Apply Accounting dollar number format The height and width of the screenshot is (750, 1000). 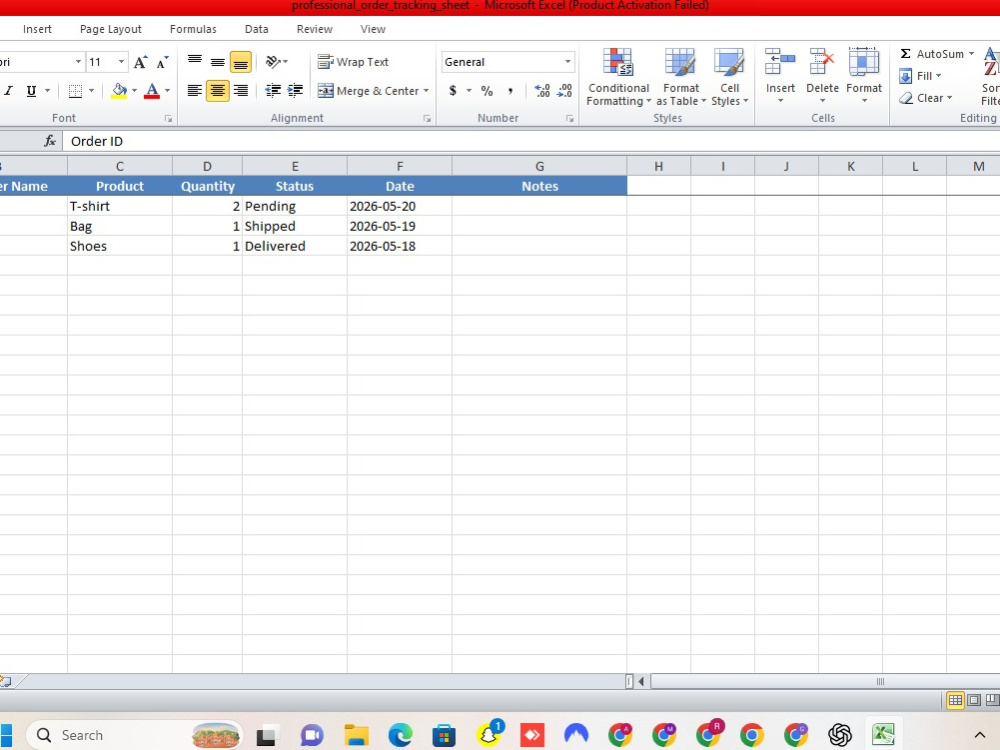453,91
